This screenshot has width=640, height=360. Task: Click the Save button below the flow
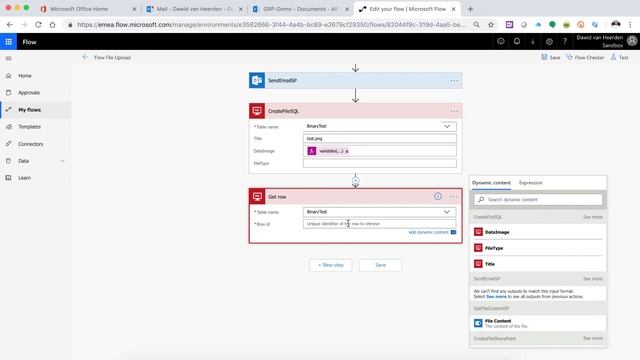pyautogui.click(x=380, y=265)
